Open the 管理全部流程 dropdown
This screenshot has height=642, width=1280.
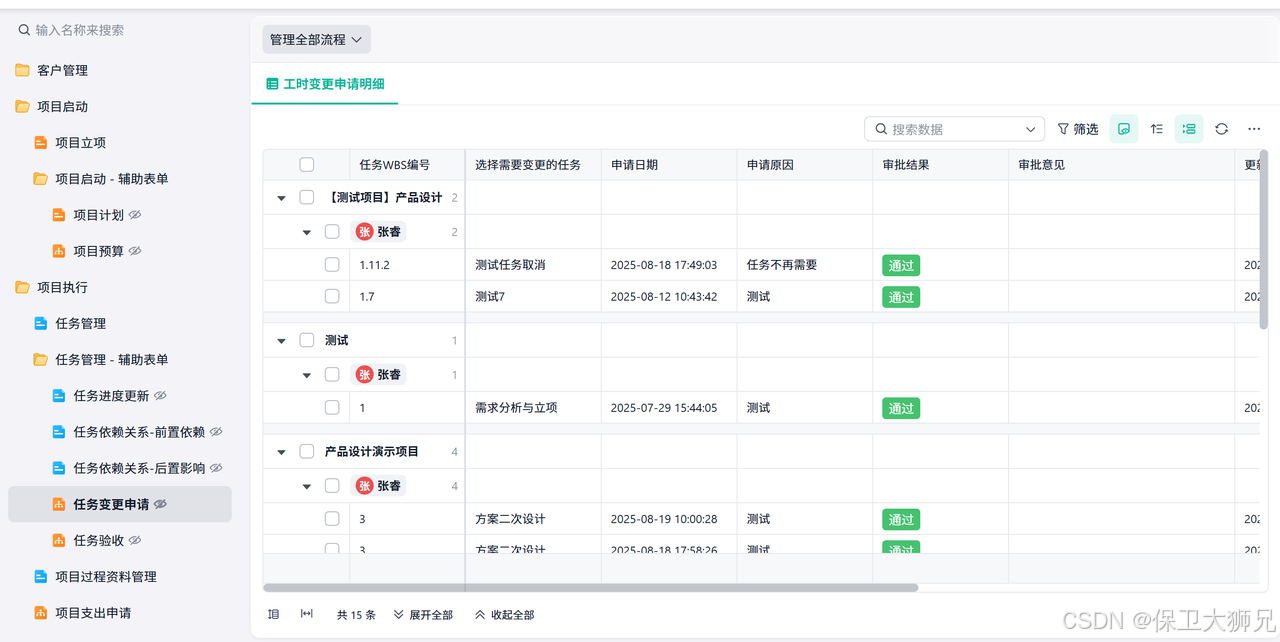[316, 39]
